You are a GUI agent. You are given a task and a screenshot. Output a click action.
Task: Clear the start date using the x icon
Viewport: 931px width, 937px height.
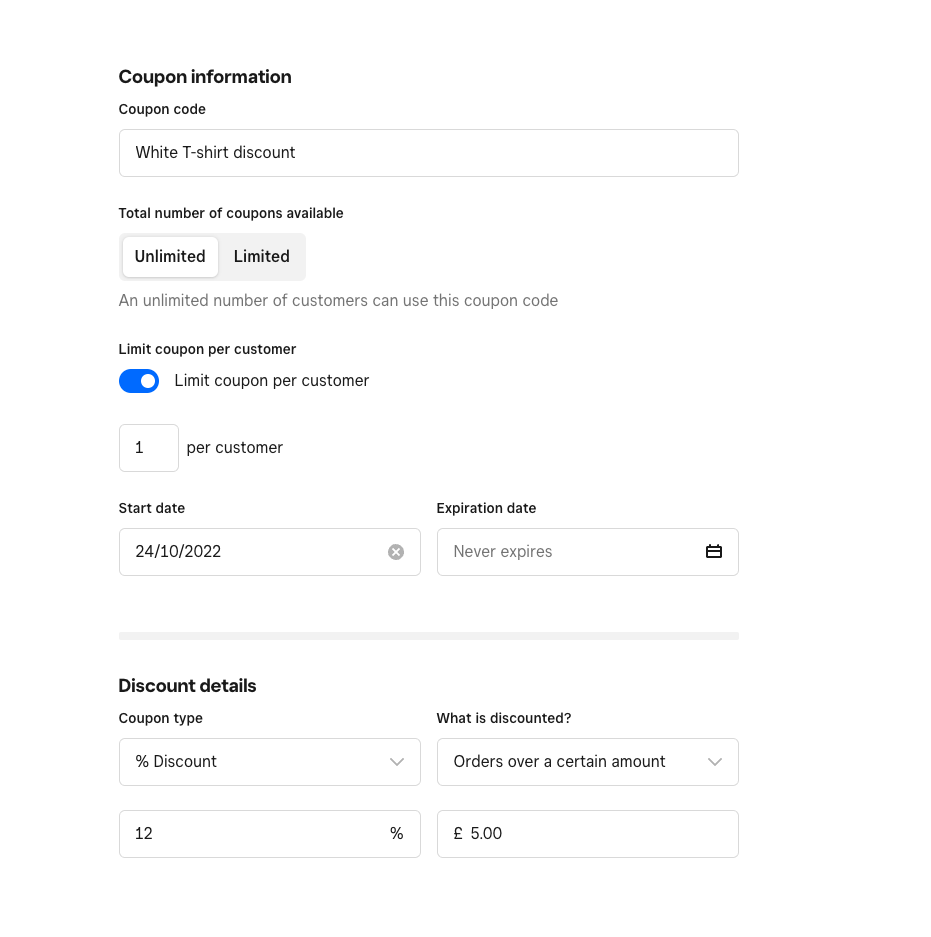(x=396, y=551)
